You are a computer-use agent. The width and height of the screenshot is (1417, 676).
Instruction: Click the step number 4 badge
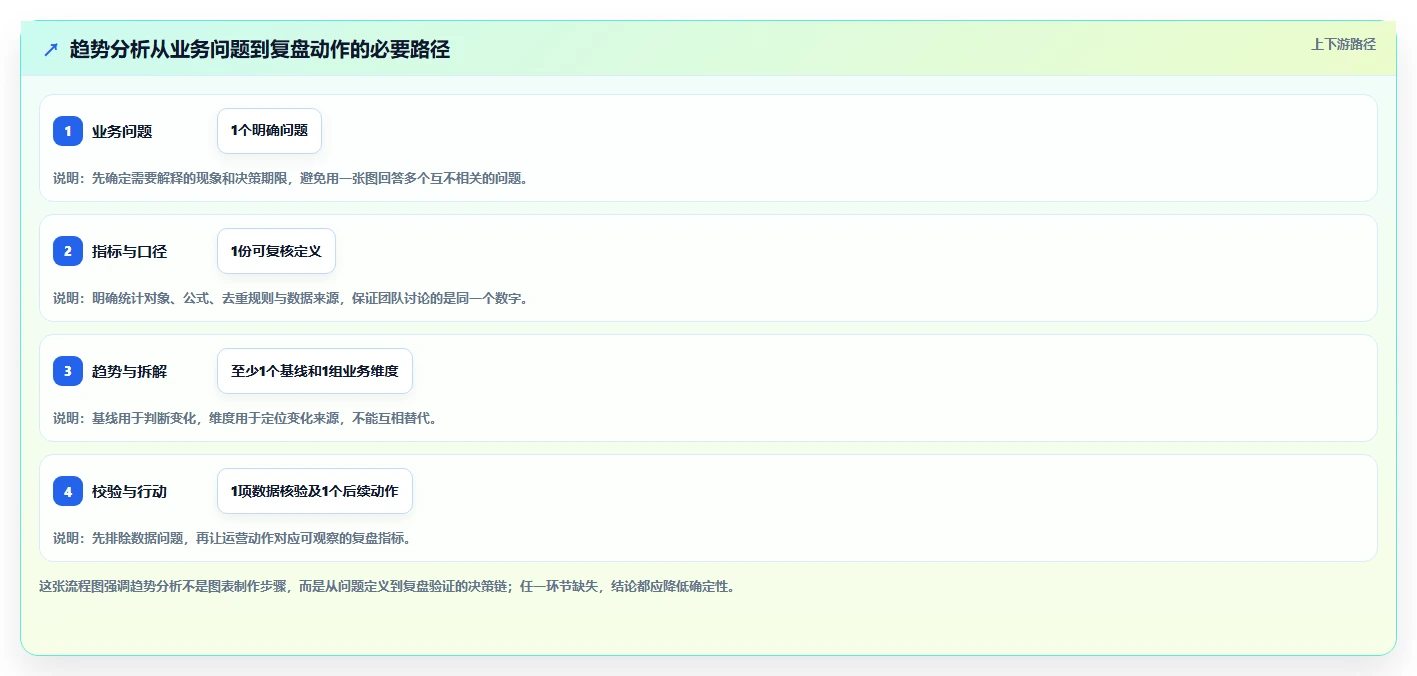coord(68,491)
